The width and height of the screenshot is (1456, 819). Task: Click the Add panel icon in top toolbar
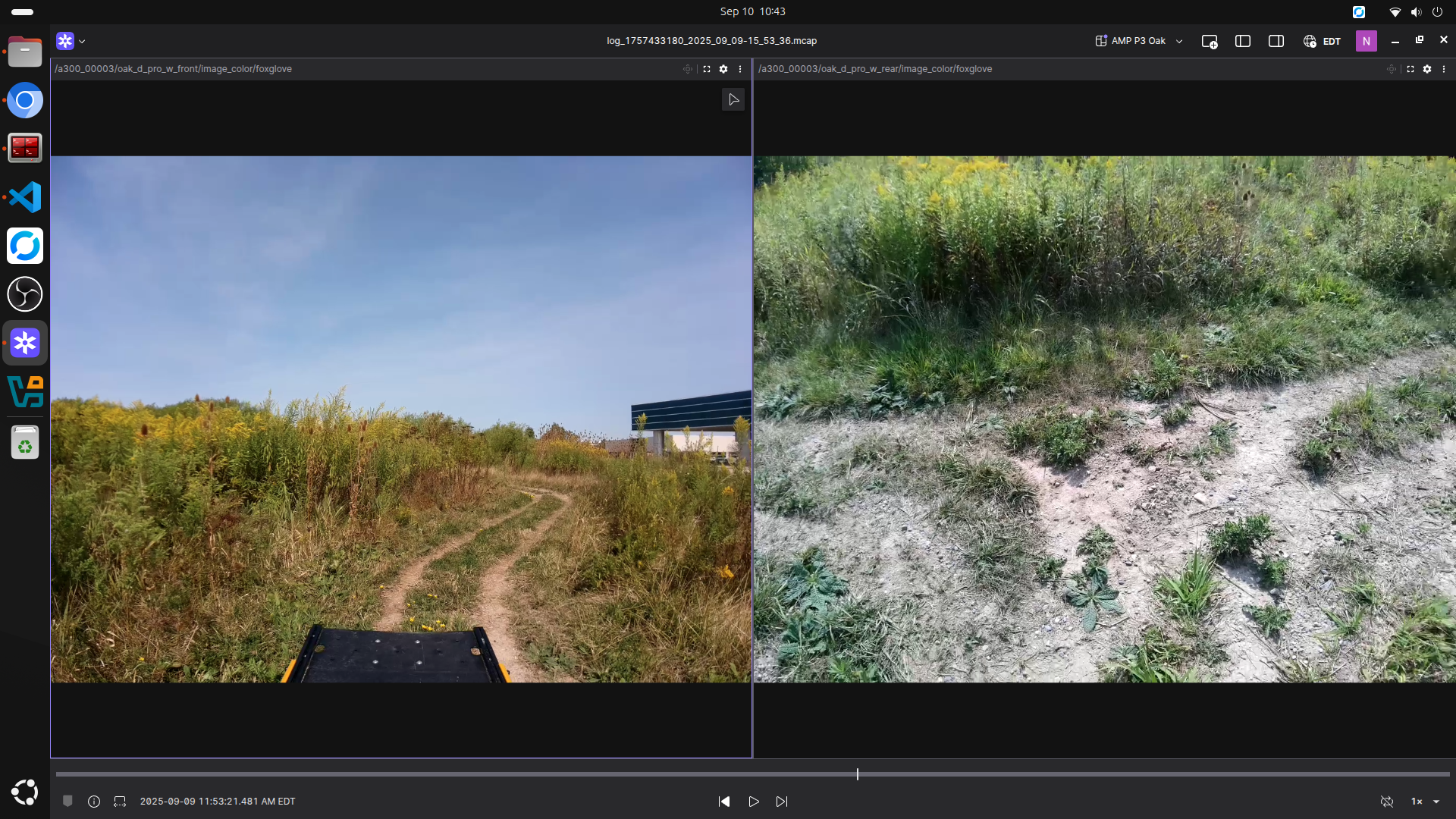1210,42
